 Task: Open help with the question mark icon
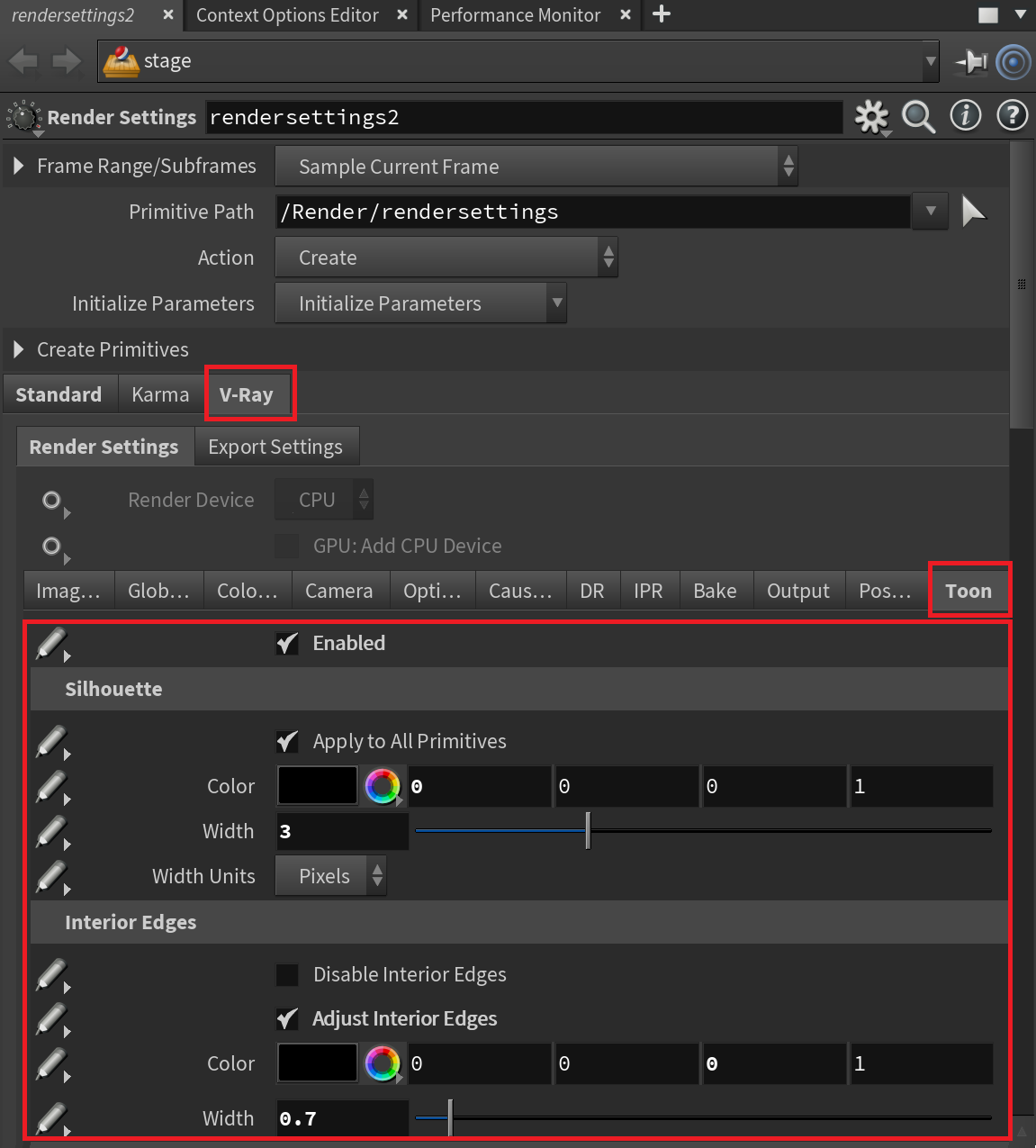tap(1013, 115)
